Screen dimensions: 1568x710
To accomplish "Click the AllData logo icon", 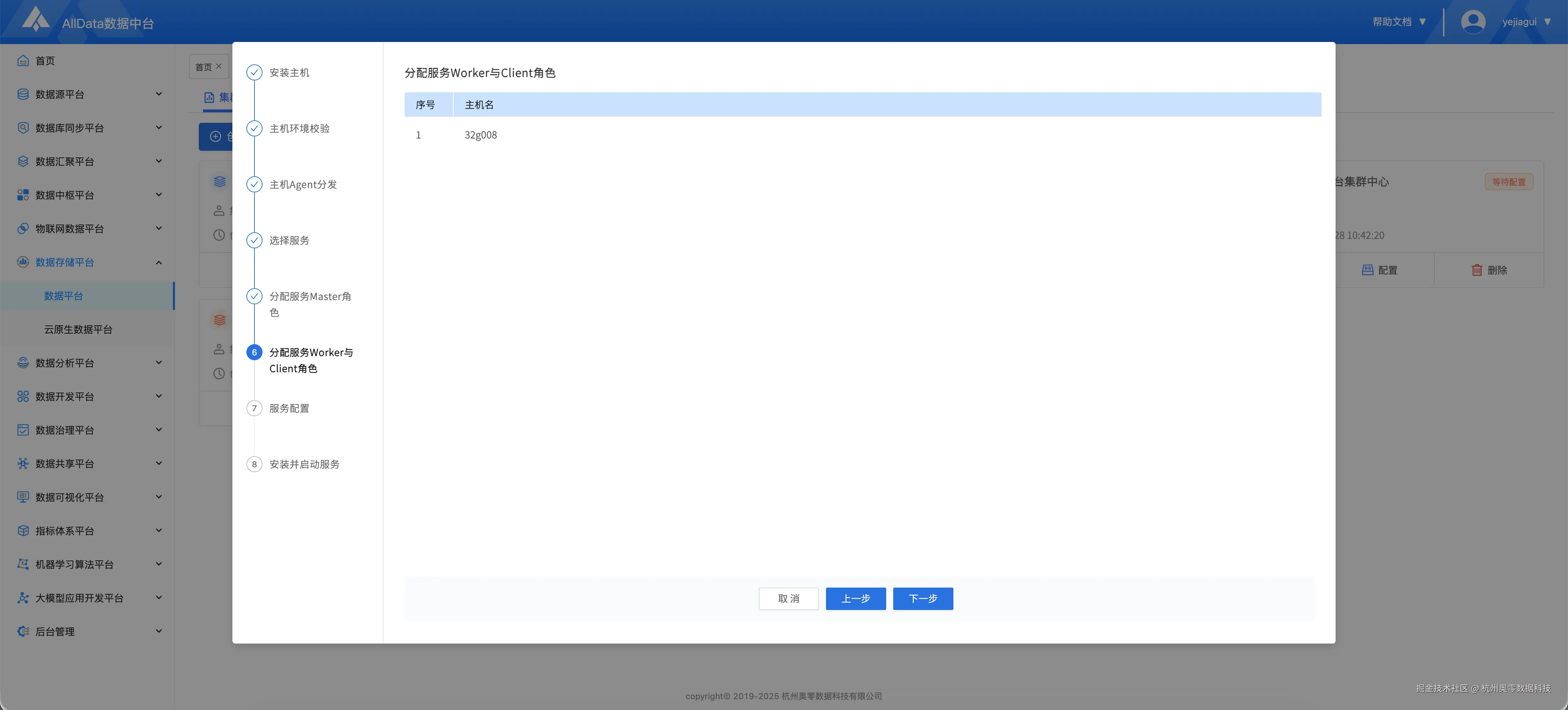I will pos(35,20).
